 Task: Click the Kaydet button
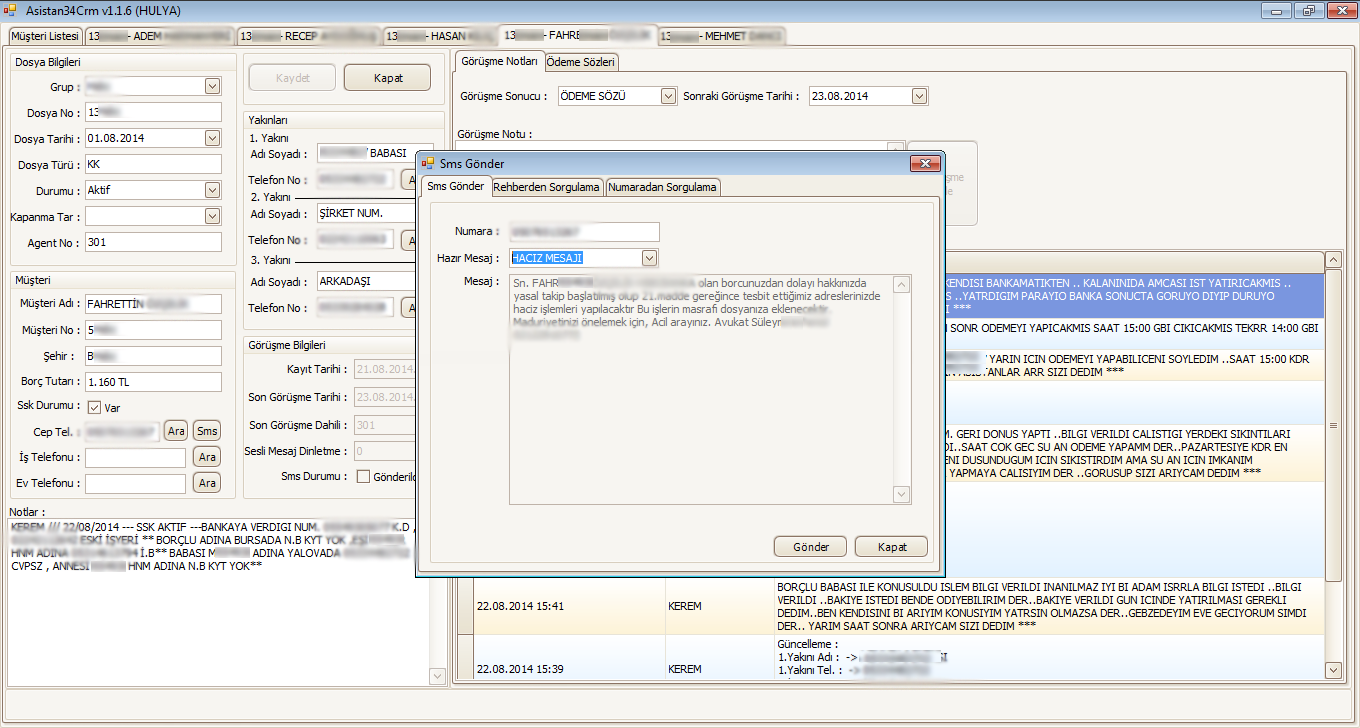click(293, 78)
